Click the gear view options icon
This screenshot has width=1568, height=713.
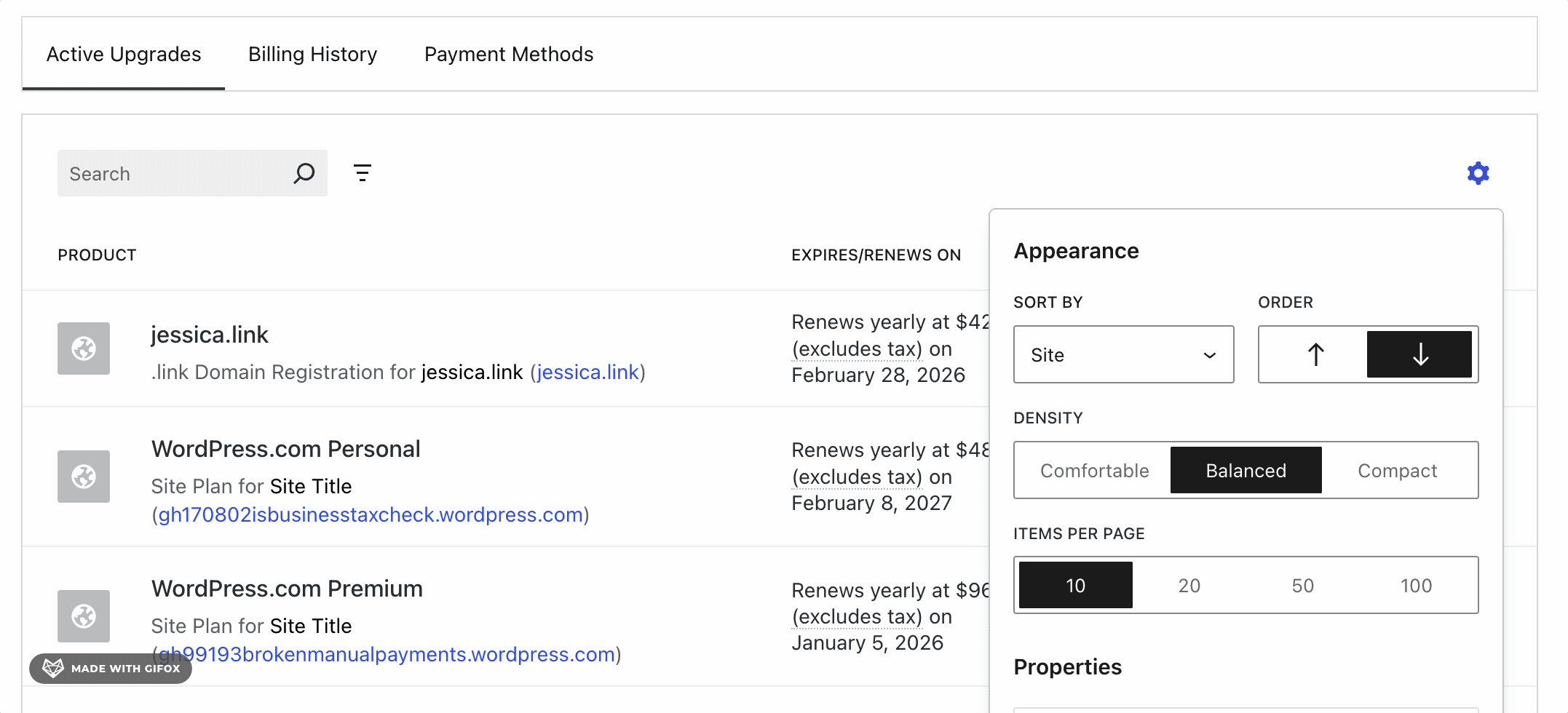click(x=1477, y=173)
